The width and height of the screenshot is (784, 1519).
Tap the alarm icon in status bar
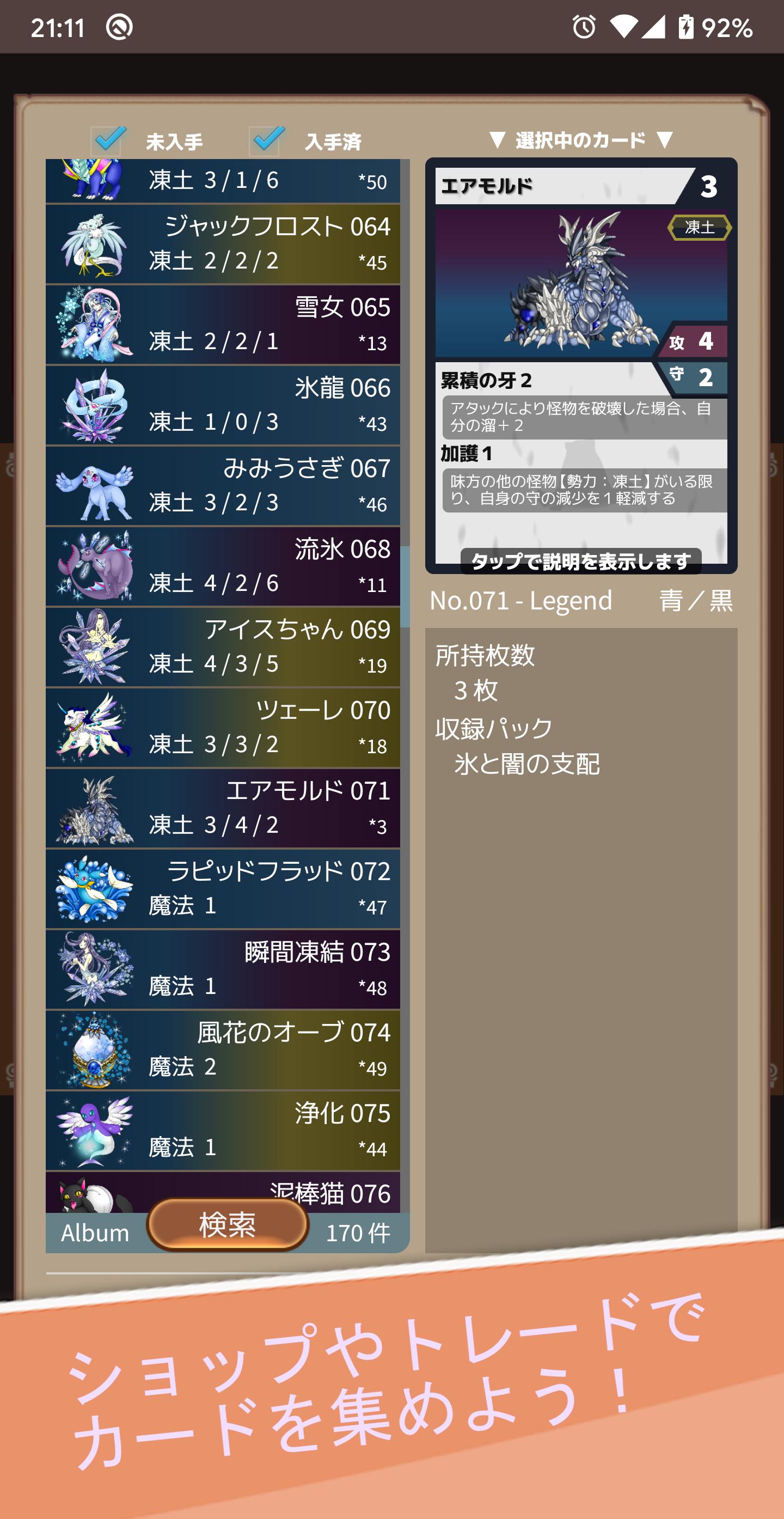(x=584, y=27)
